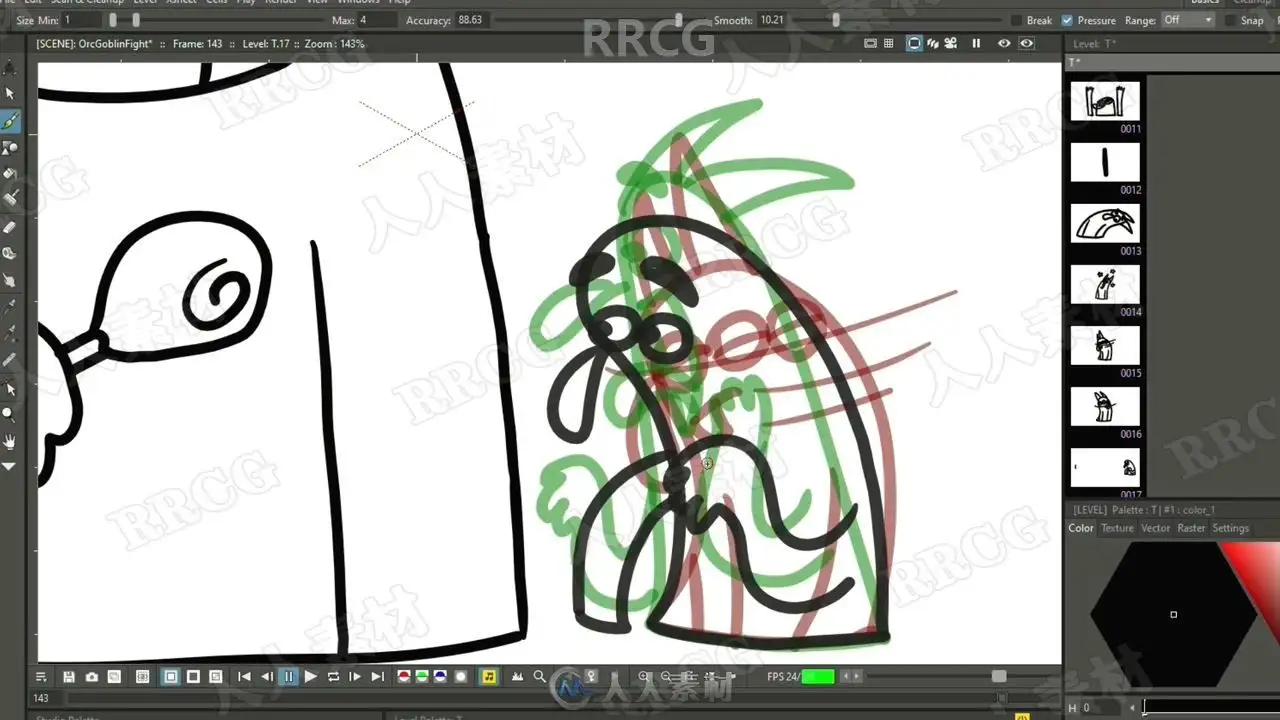This screenshot has width=1280, height=720.
Task: Open the Texture tab
Action: [1117, 528]
